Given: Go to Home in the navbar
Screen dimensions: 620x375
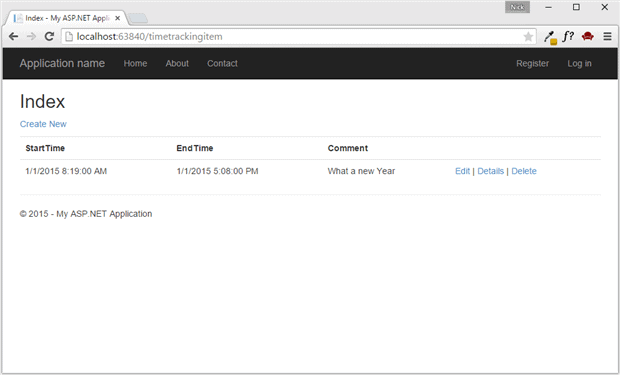Looking at the screenshot, I should point(135,63).
